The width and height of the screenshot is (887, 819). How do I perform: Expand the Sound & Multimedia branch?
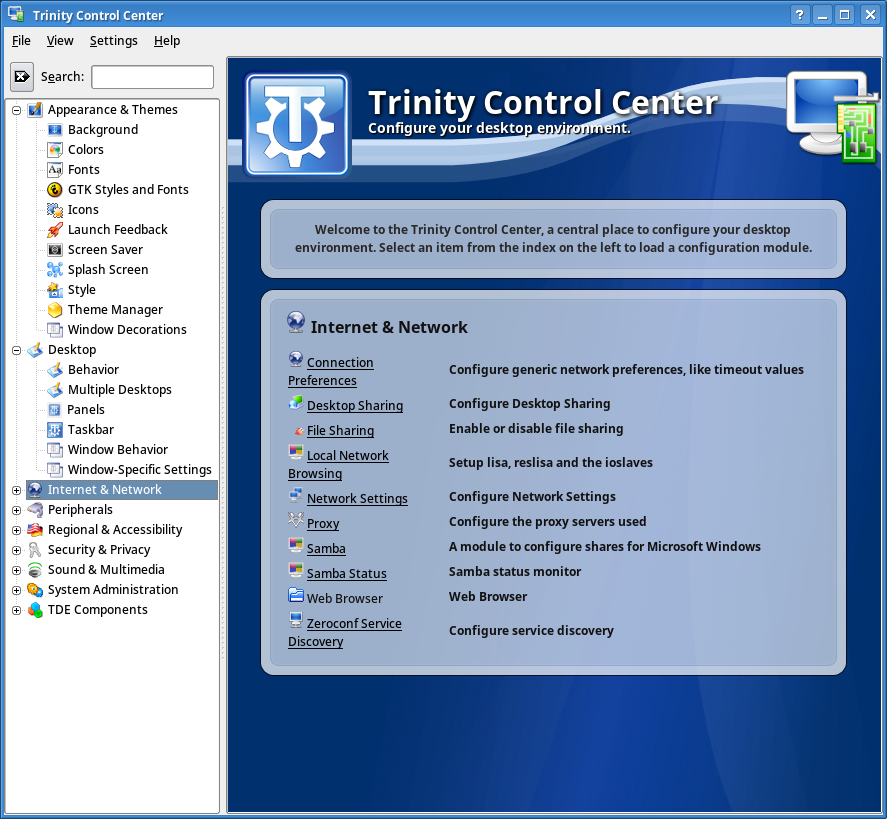click(16, 570)
